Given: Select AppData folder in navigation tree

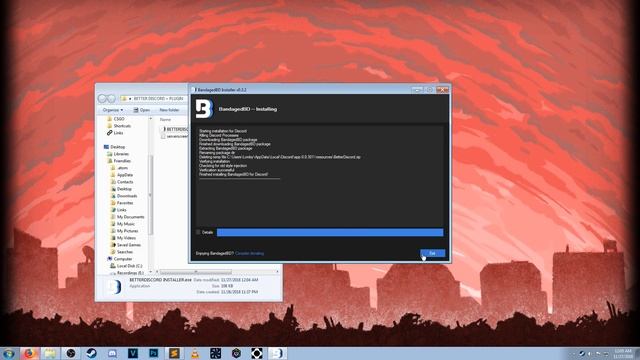Looking at the screenshot, I should click(x=124, y=175).
